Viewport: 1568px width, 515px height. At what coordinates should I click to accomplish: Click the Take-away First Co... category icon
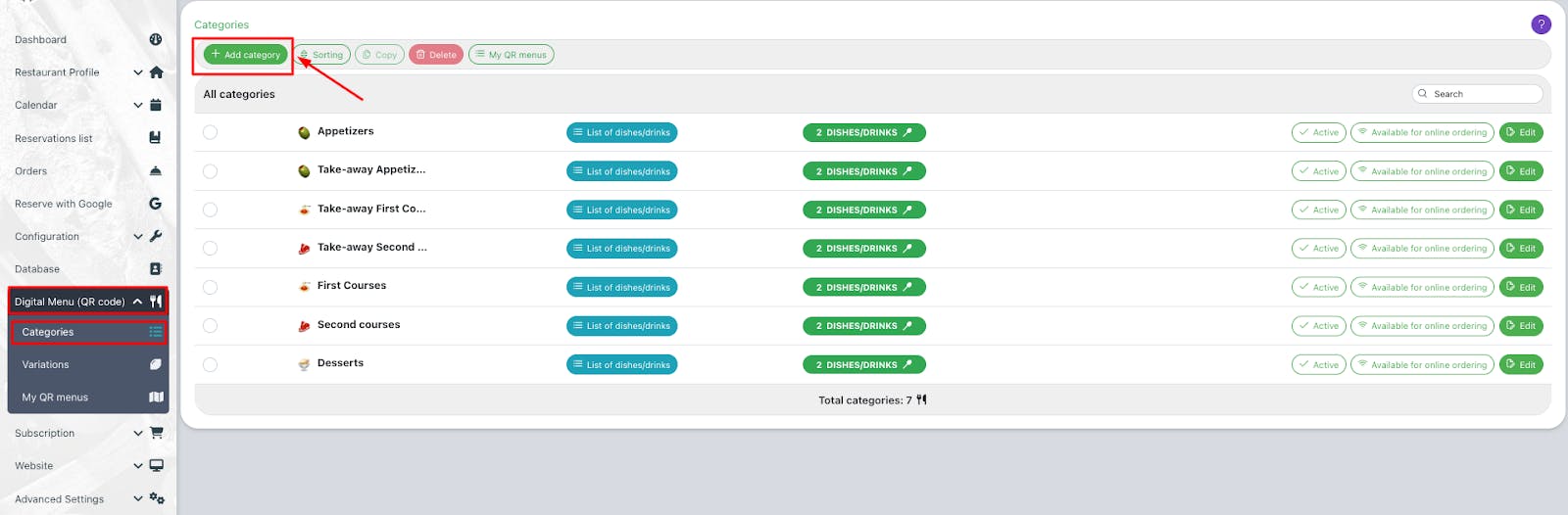point(305,210)
